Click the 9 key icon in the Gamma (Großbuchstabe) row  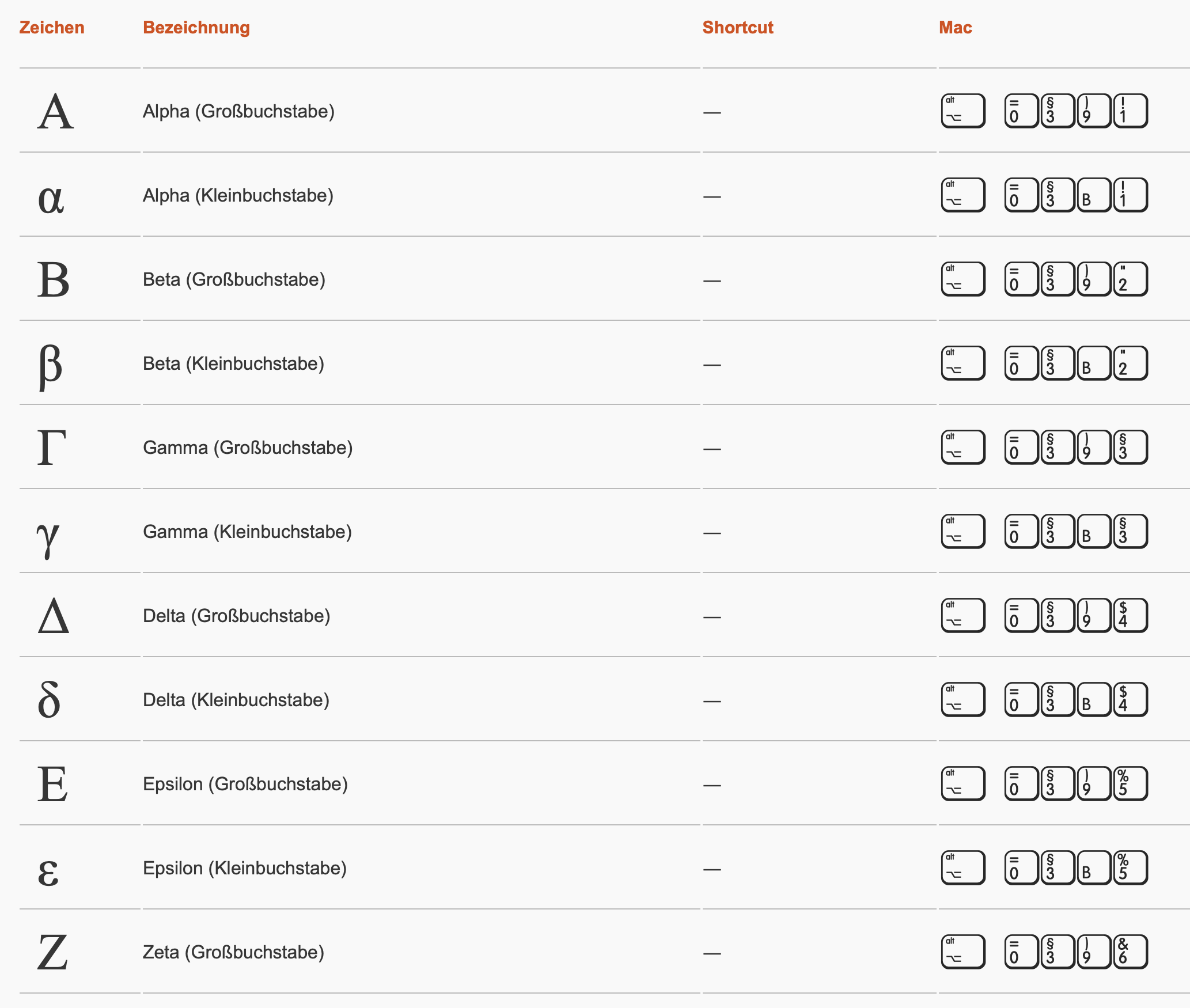click(x=1093, y=448)
